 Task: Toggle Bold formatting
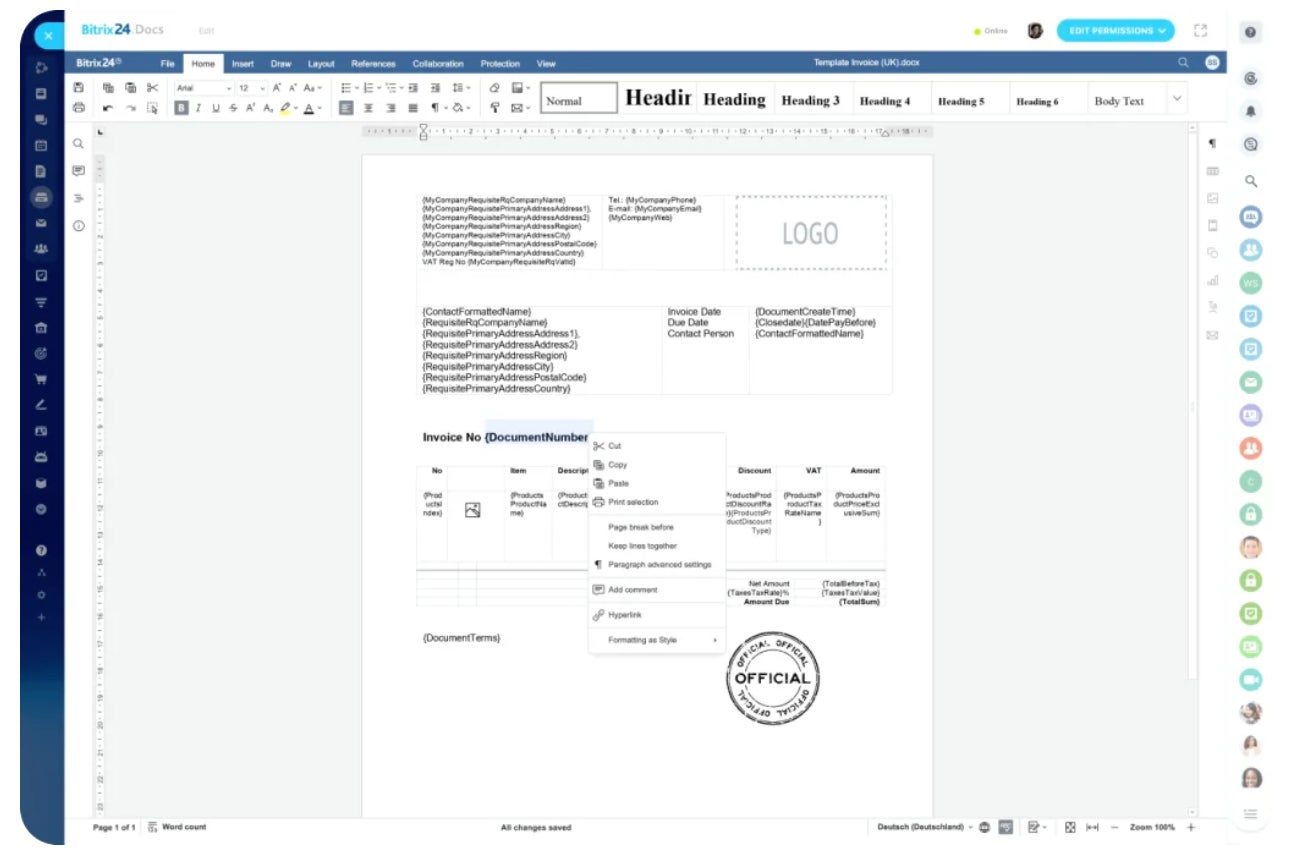[181, 107]
